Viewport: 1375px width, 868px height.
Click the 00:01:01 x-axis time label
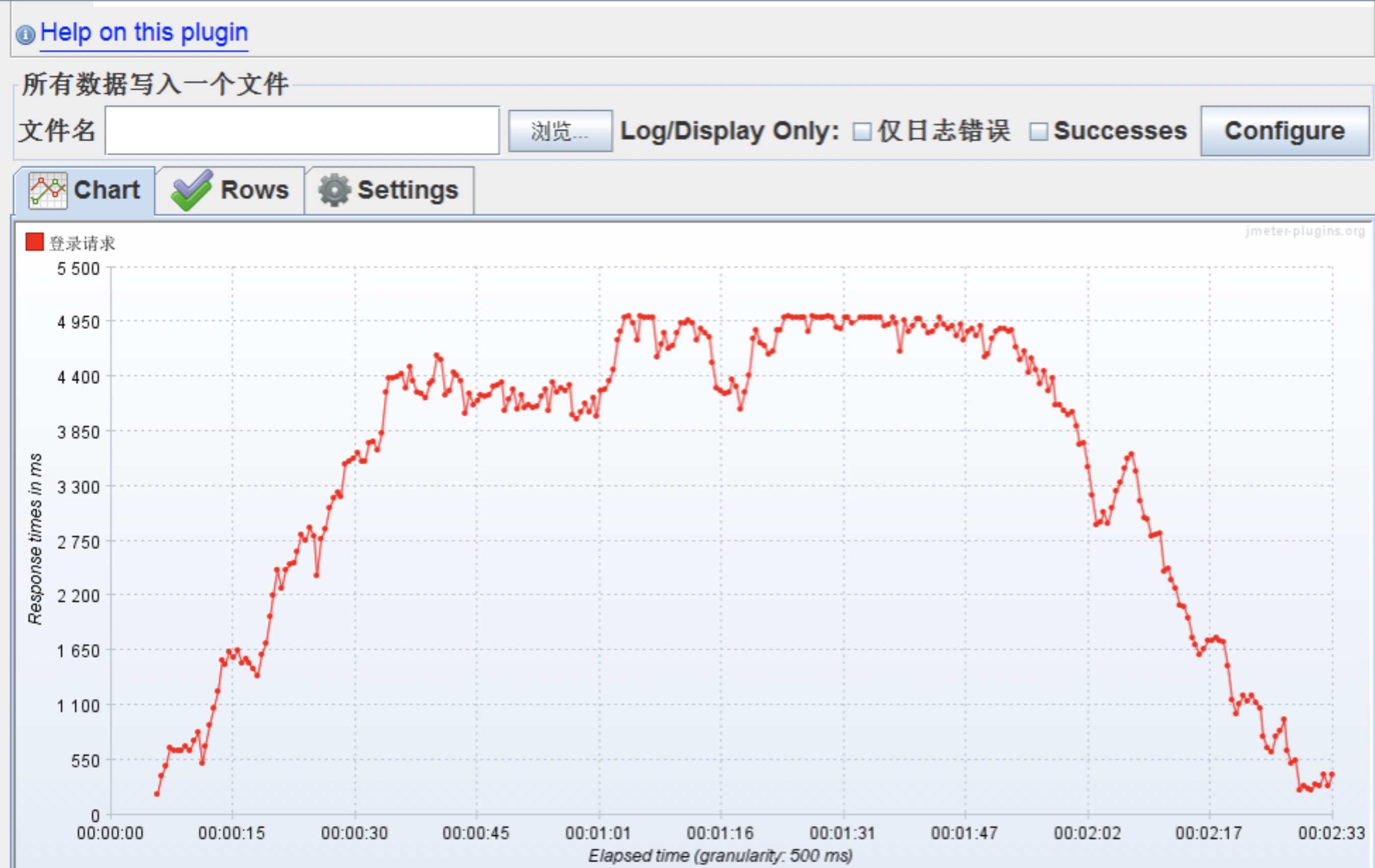pos(598,833)
